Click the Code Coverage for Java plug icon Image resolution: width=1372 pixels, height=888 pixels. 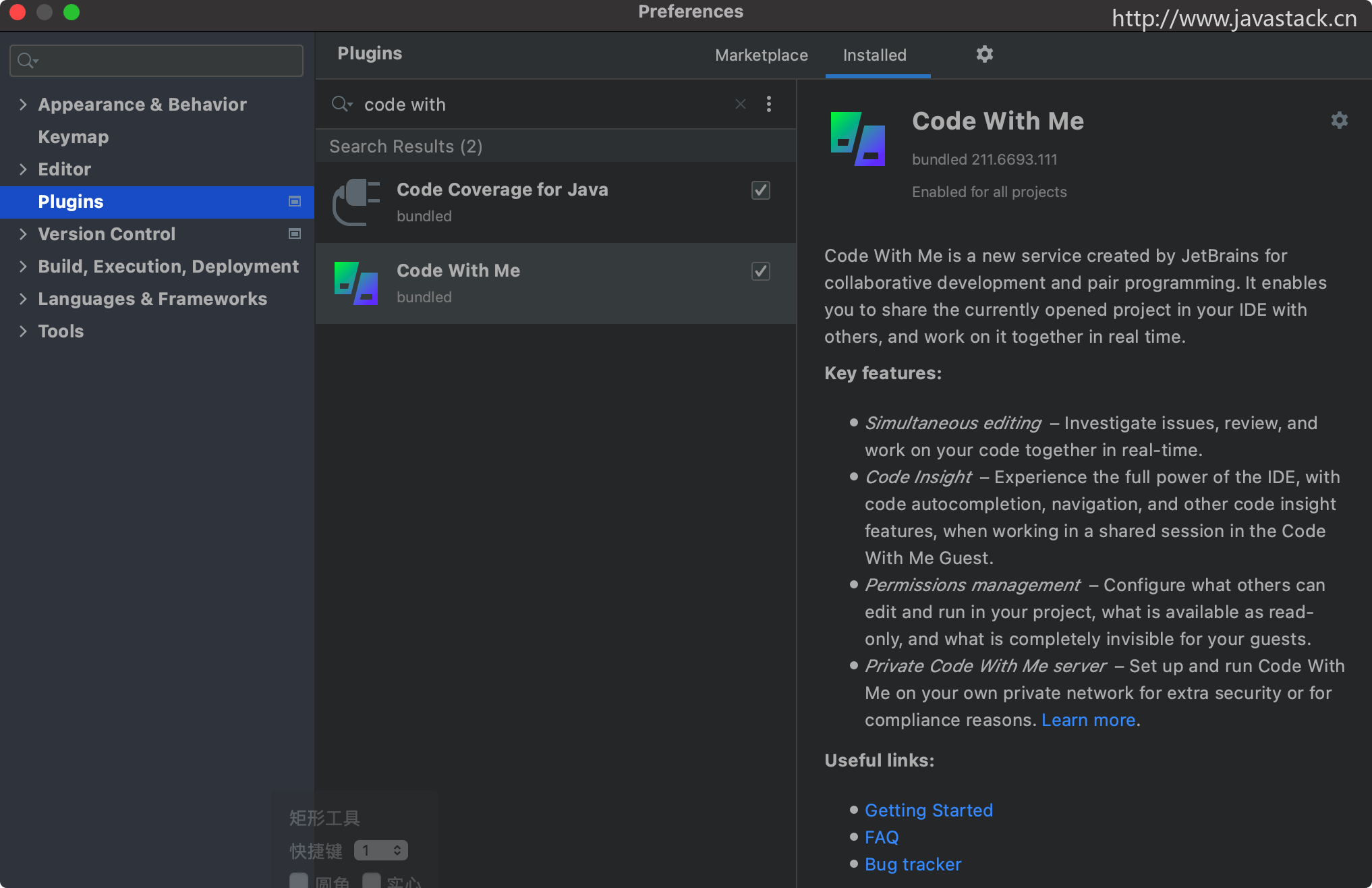356,202
